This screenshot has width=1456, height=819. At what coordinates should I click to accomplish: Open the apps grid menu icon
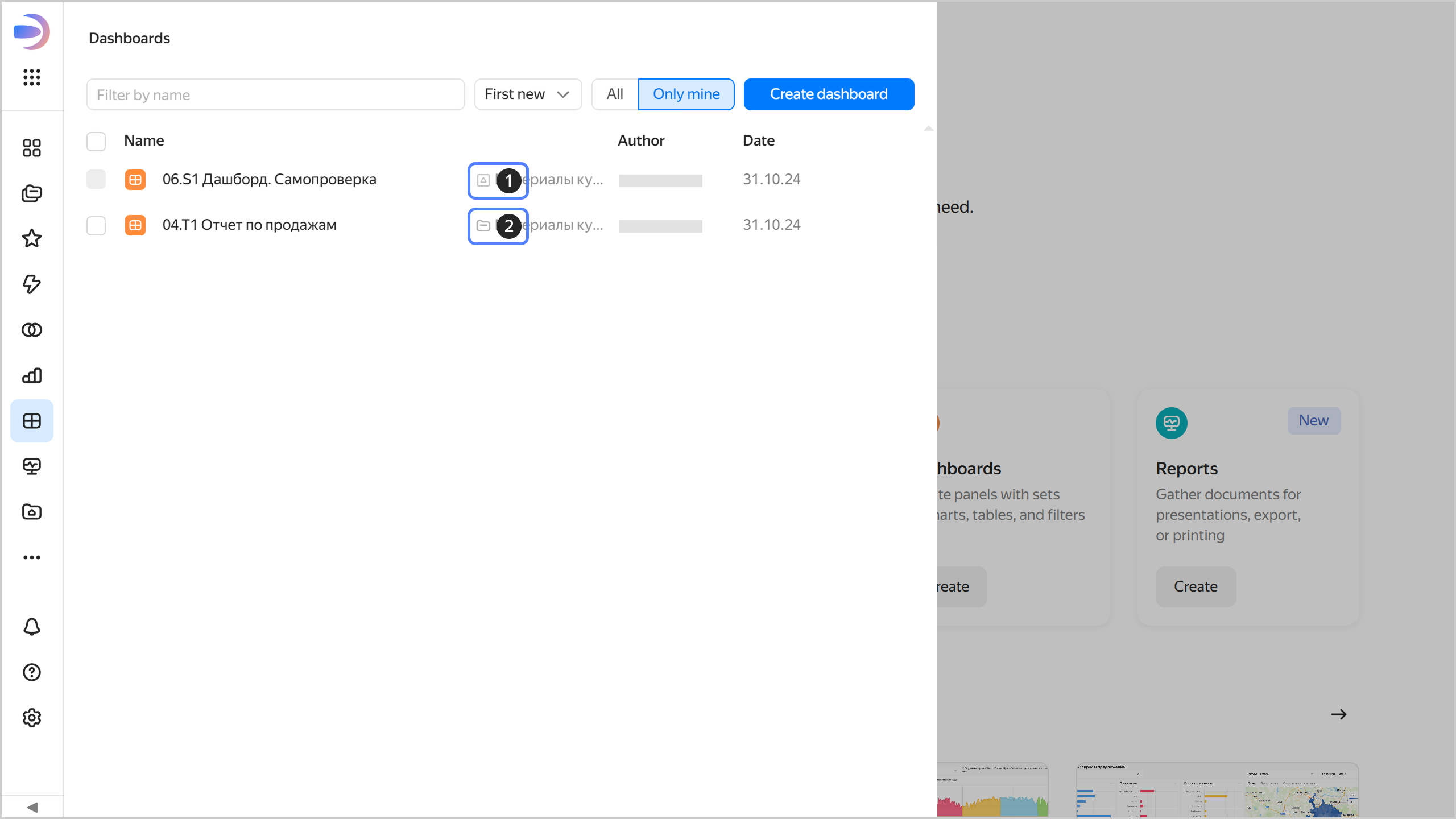32,77
